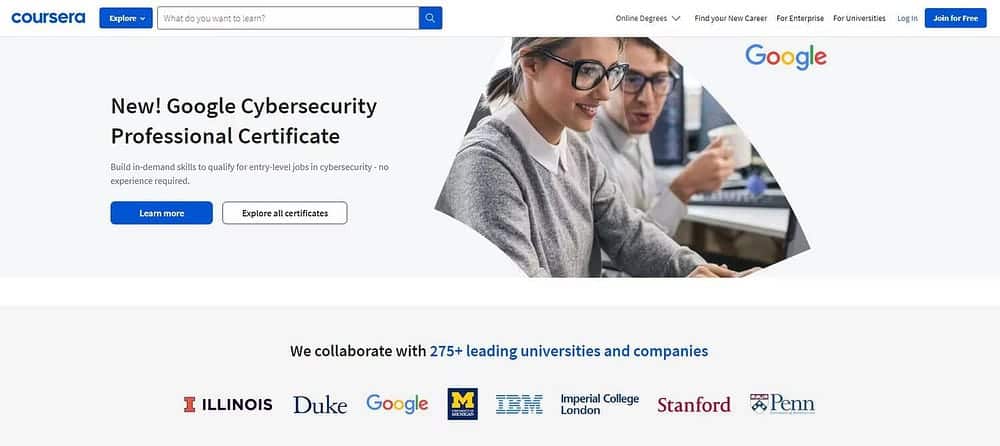Click Explore all certificates button
Screen dimensions: 1000x446
(x=285, y=213)
